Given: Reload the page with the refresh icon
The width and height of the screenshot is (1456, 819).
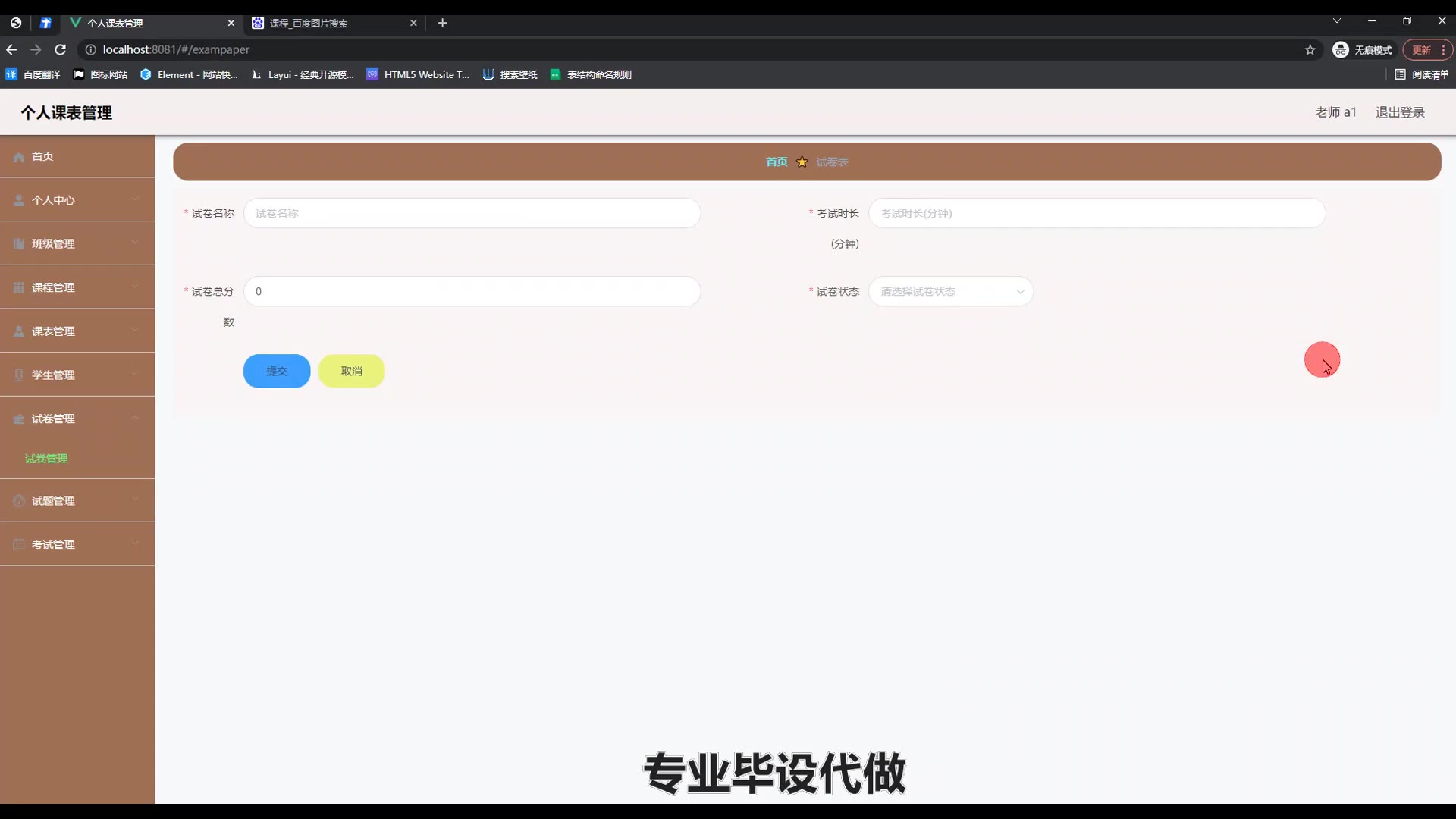Looking at the screenshot, I should click(x=61, y=50).
